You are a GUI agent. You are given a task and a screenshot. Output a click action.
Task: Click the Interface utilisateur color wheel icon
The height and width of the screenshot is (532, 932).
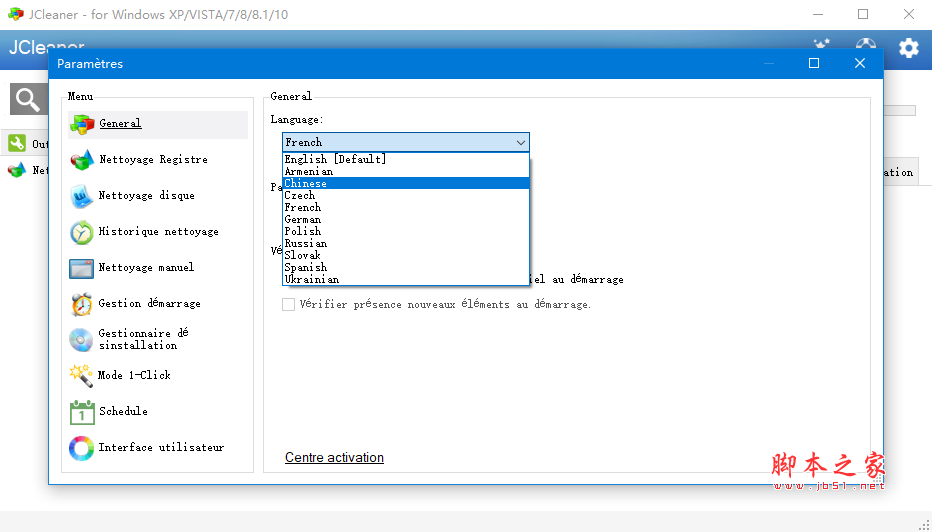(82, 448)
